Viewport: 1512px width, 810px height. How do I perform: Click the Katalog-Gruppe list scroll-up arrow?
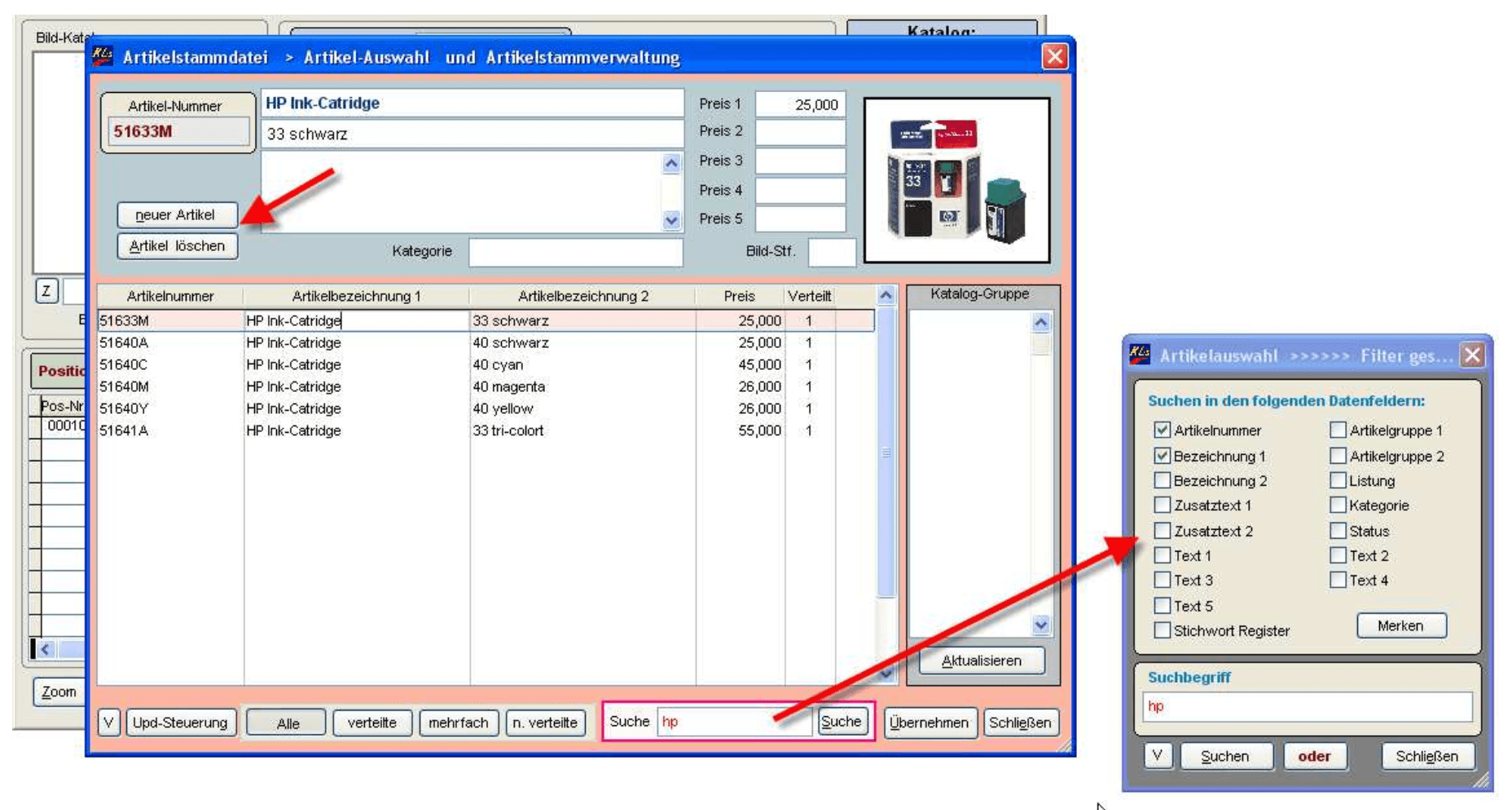1041,323
